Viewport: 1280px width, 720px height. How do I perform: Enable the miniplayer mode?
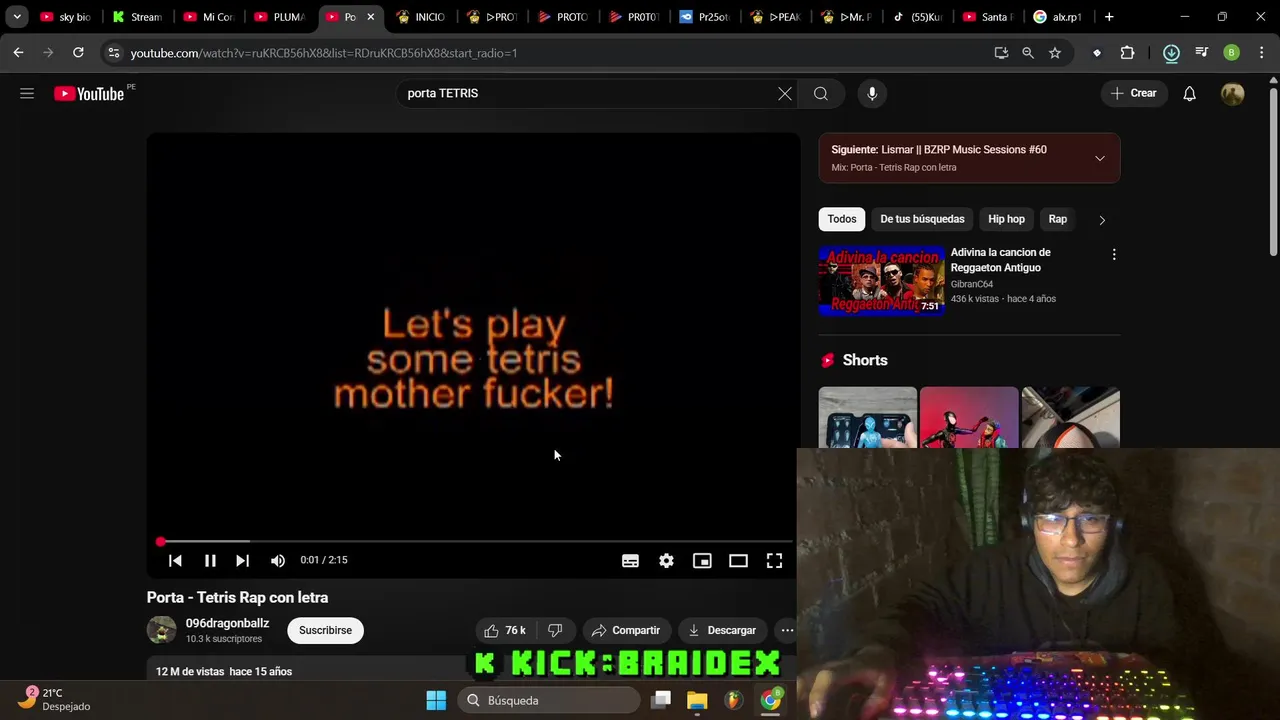(702, 561)
